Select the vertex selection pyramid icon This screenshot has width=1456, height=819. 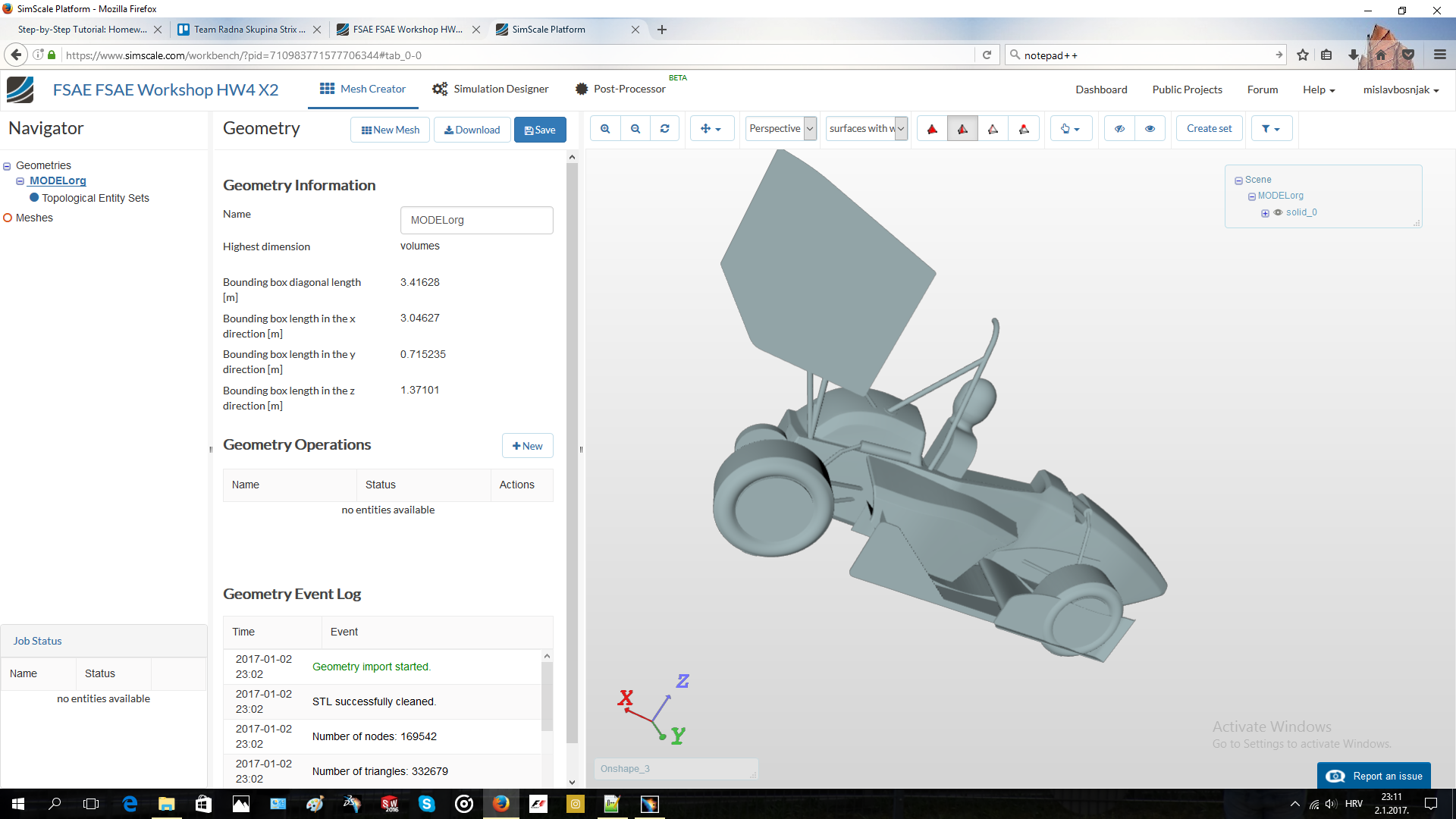pos(1024,129)
